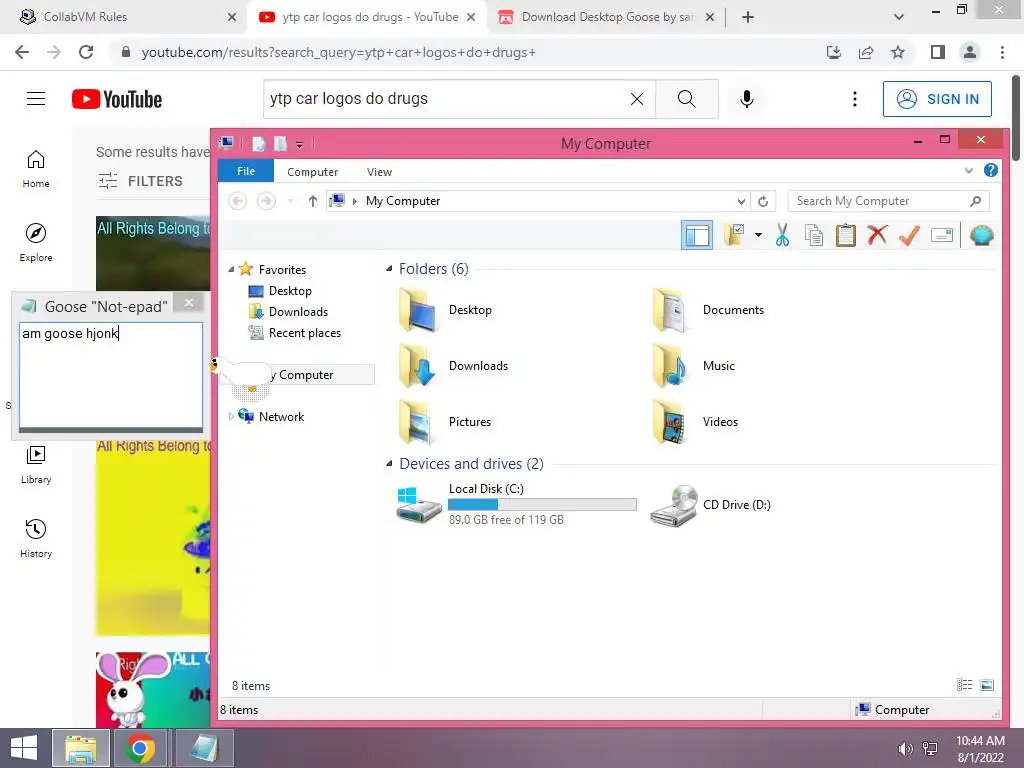
Task: Click the Search My Computer field
Action: pyautogui.click(x=888, y=201)
